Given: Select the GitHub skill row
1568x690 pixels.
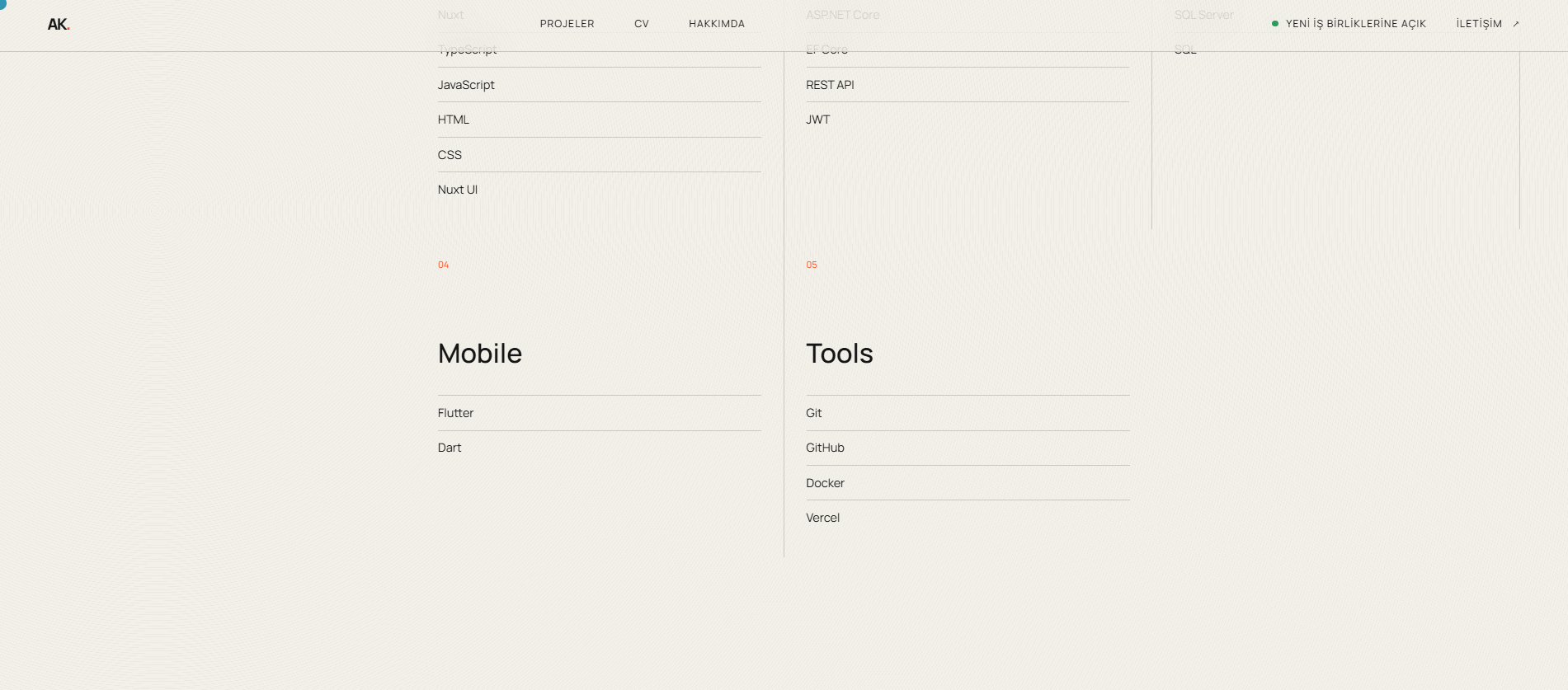Looking at the screenshot, I should click(x=968, y=448).
